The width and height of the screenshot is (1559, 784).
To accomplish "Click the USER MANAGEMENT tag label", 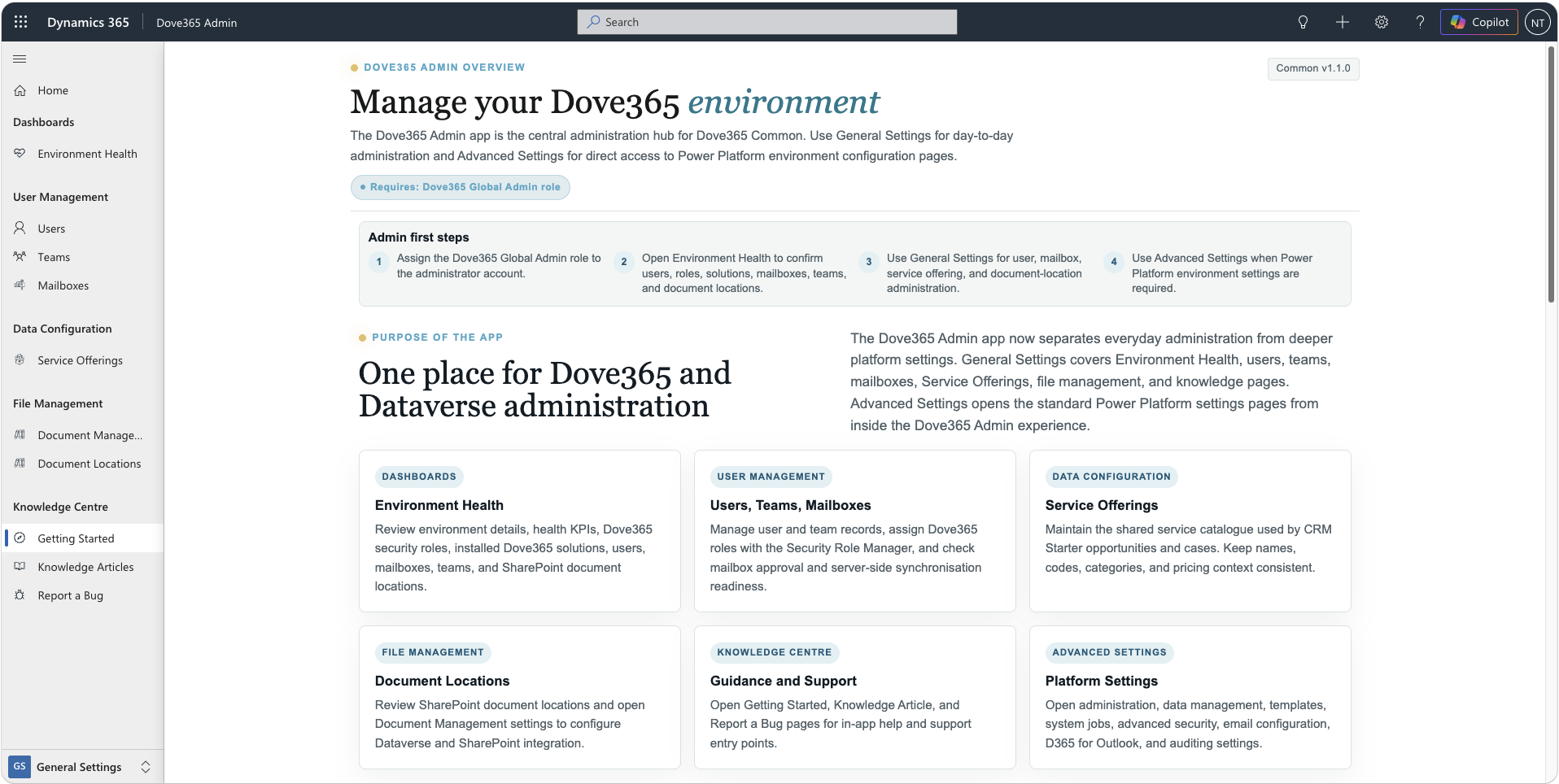I will pyautogui.click(x=771, y=477).
